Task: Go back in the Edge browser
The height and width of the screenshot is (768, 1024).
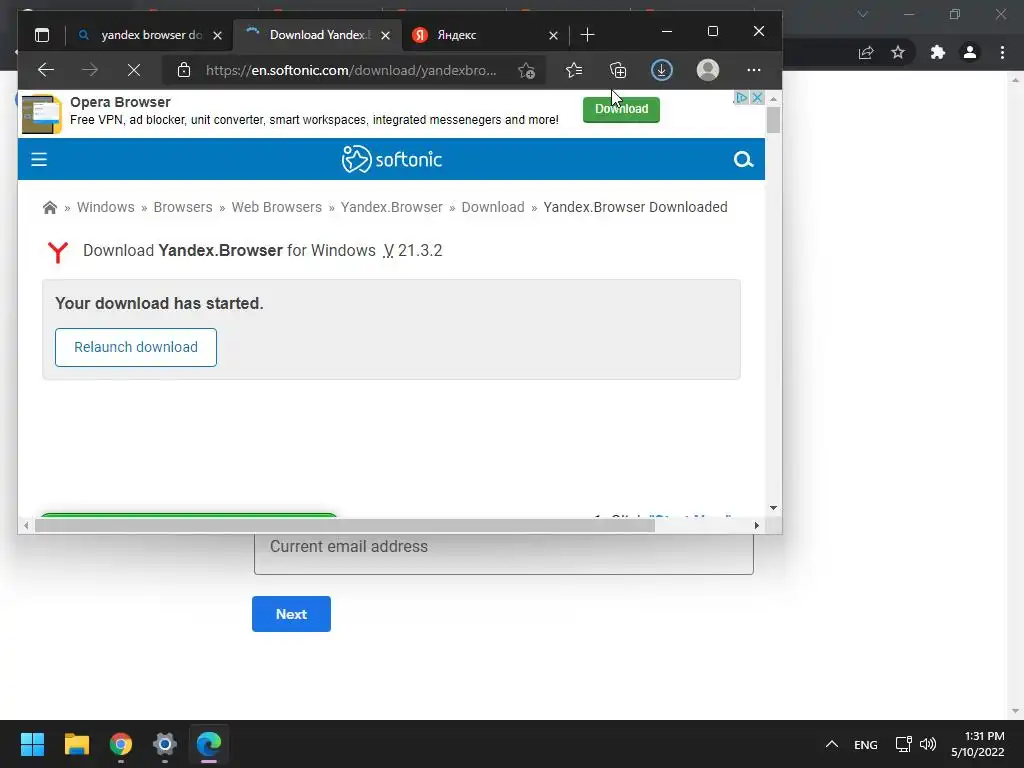Action: click(46, 70)
